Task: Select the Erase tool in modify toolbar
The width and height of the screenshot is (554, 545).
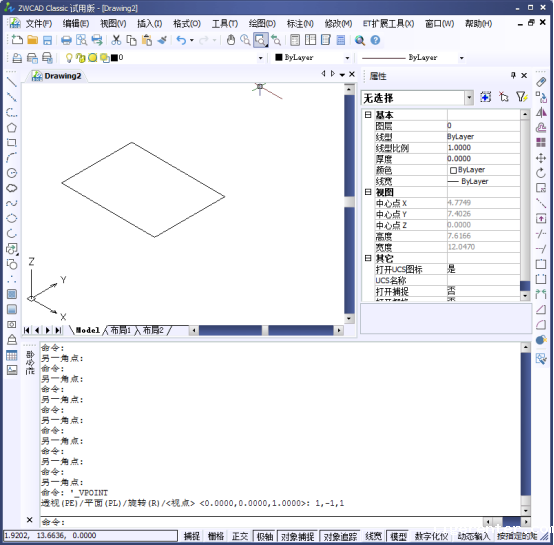Action: pyautogui.click(x=541, y=82)
